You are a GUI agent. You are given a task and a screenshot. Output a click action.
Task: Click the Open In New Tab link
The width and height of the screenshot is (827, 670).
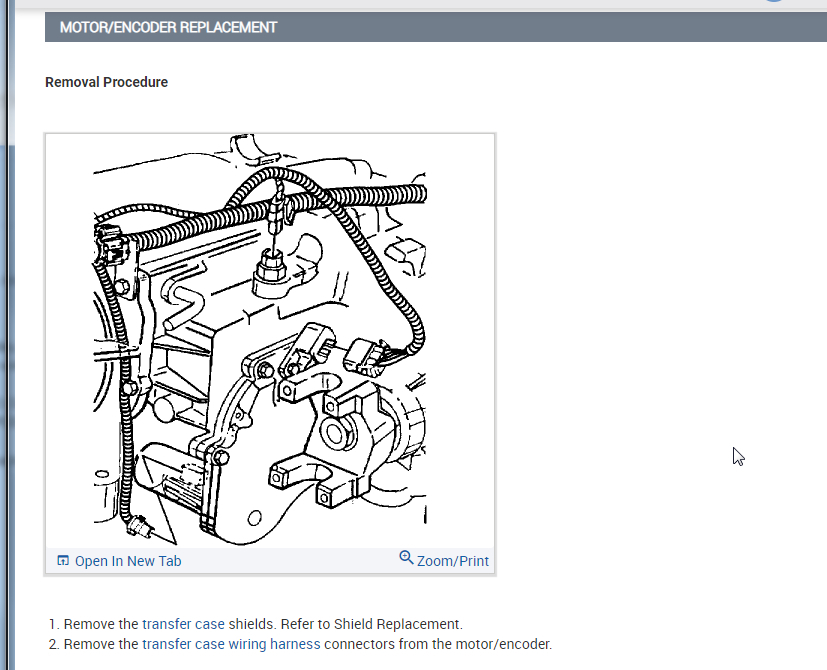point(128,561)
